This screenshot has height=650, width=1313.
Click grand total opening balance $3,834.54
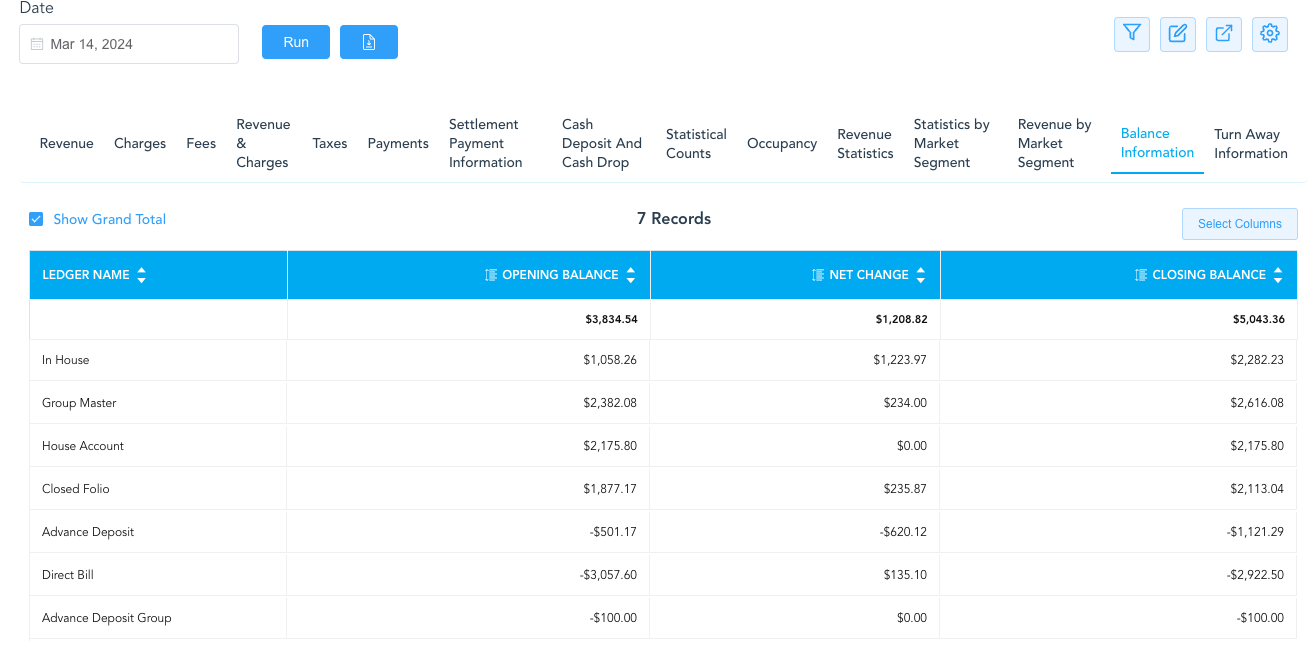(x=611, y=320)
